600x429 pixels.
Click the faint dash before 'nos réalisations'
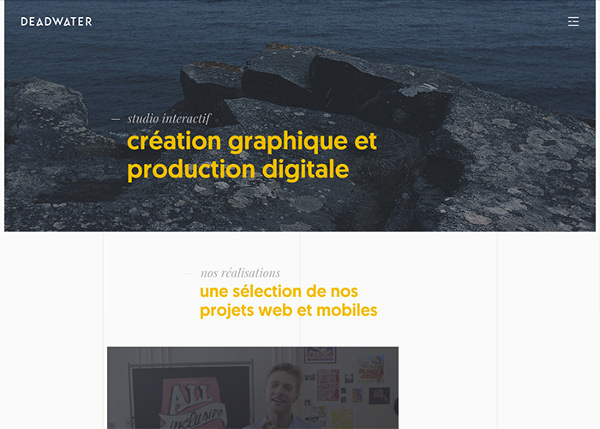click(188, 274)
